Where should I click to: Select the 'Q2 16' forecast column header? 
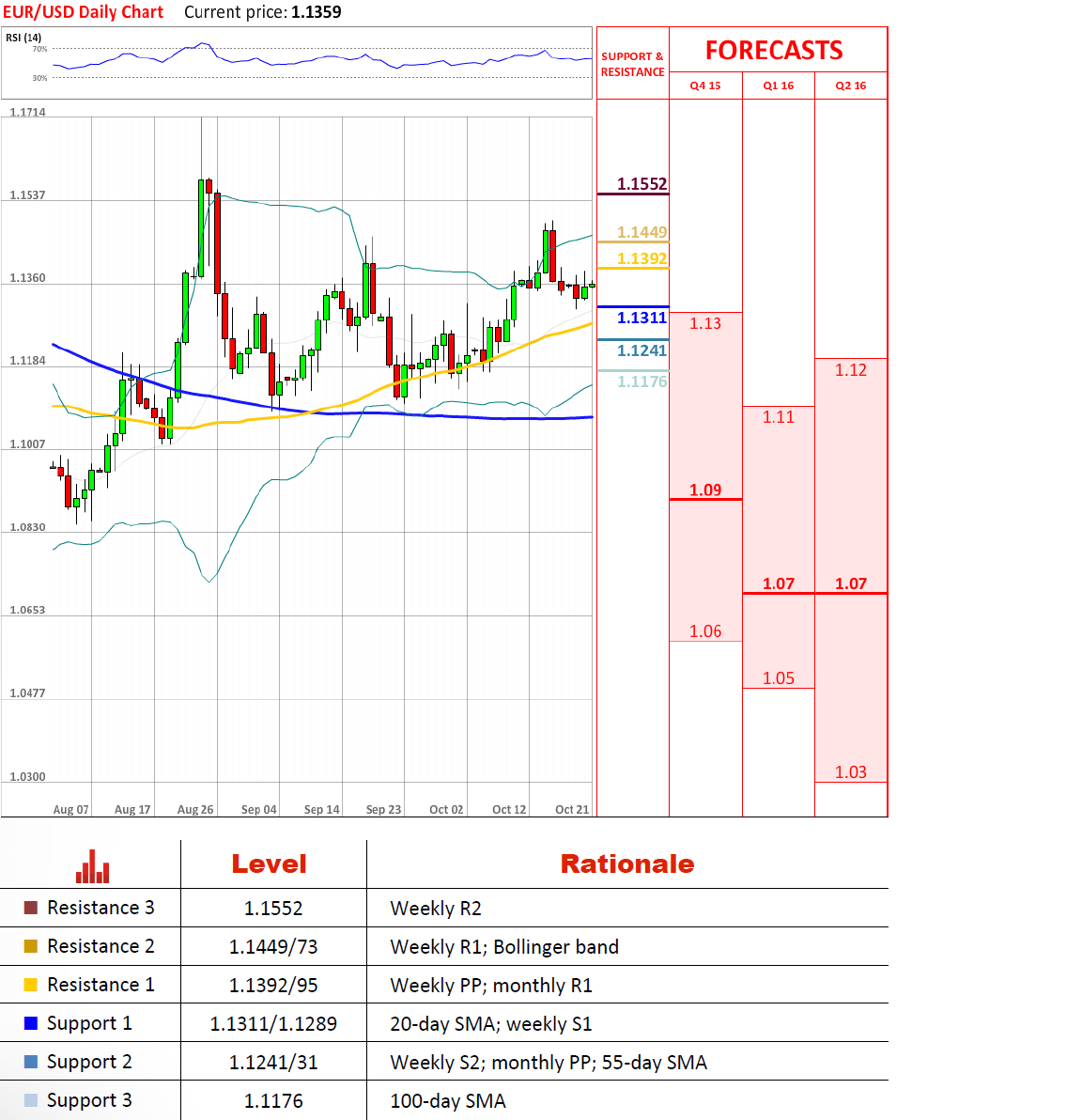pos(851,86)
